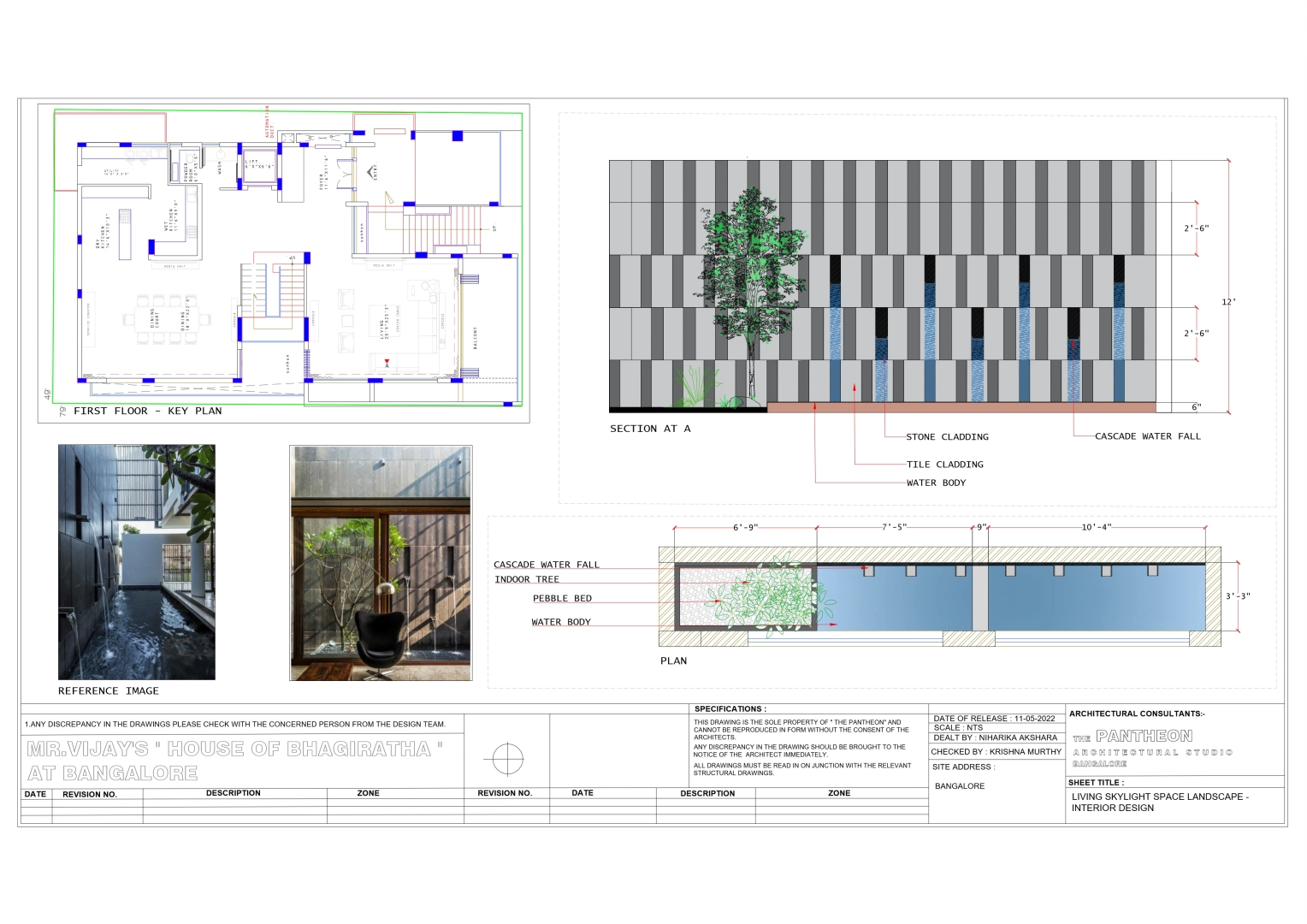This screenshot has height=924, width=1307.
Task: Click the MR.VIJAY'S HOUSE OF BHAGIRATHA title
Action: click(235, 761)
